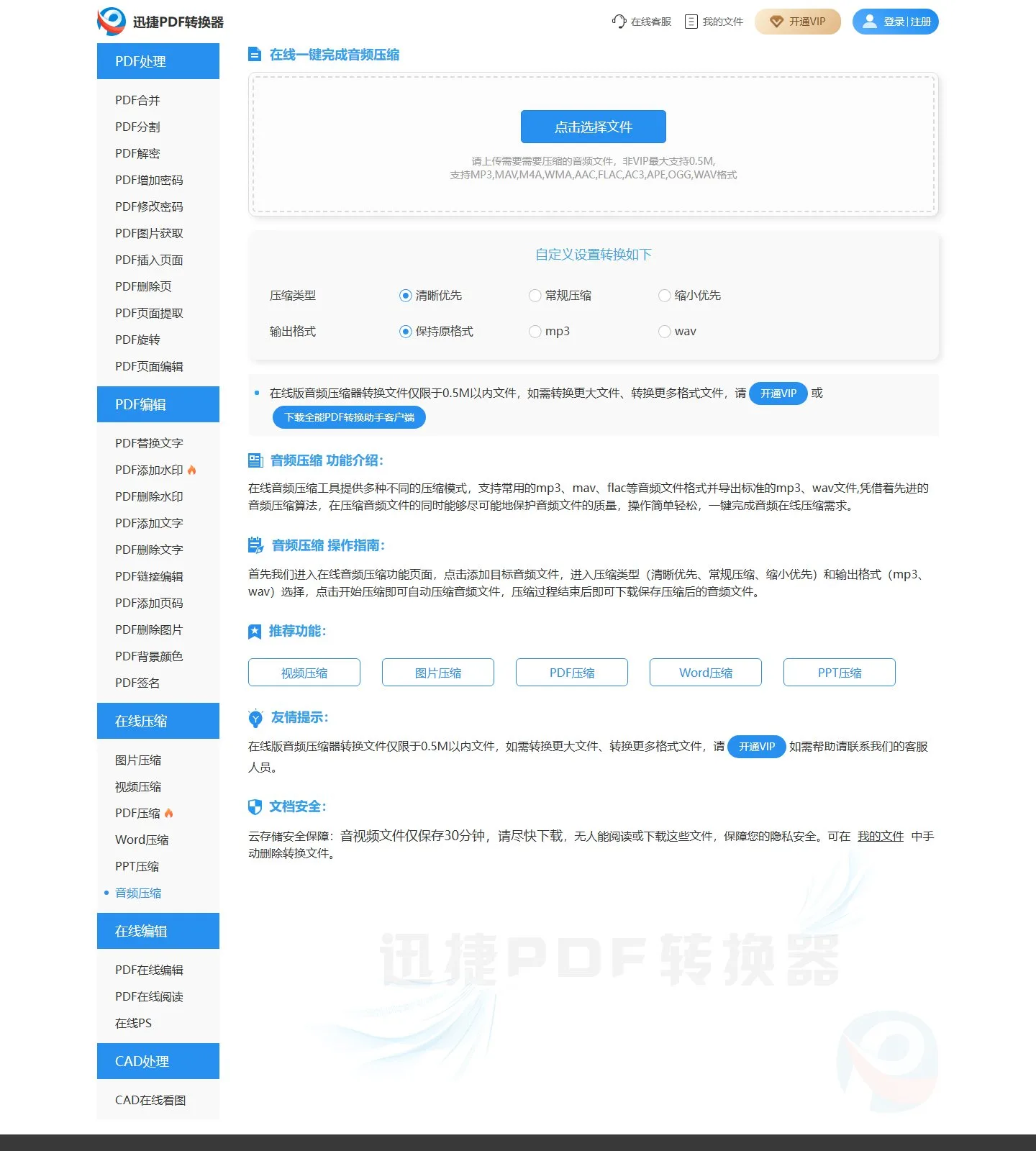Viewport: 1036px width, 1151px height.
Task: Open 在线客服 in the header
Action: tap(642, 22)
